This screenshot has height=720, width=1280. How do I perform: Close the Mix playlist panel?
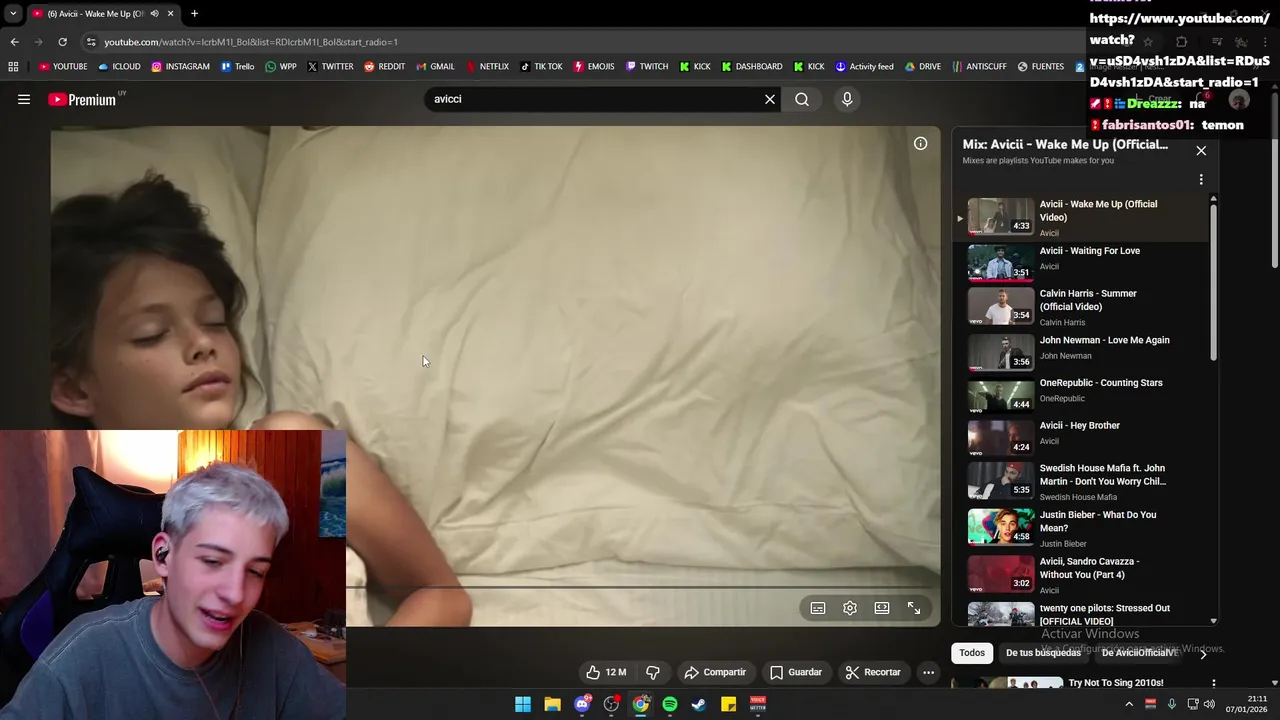tap(1201, 151)
